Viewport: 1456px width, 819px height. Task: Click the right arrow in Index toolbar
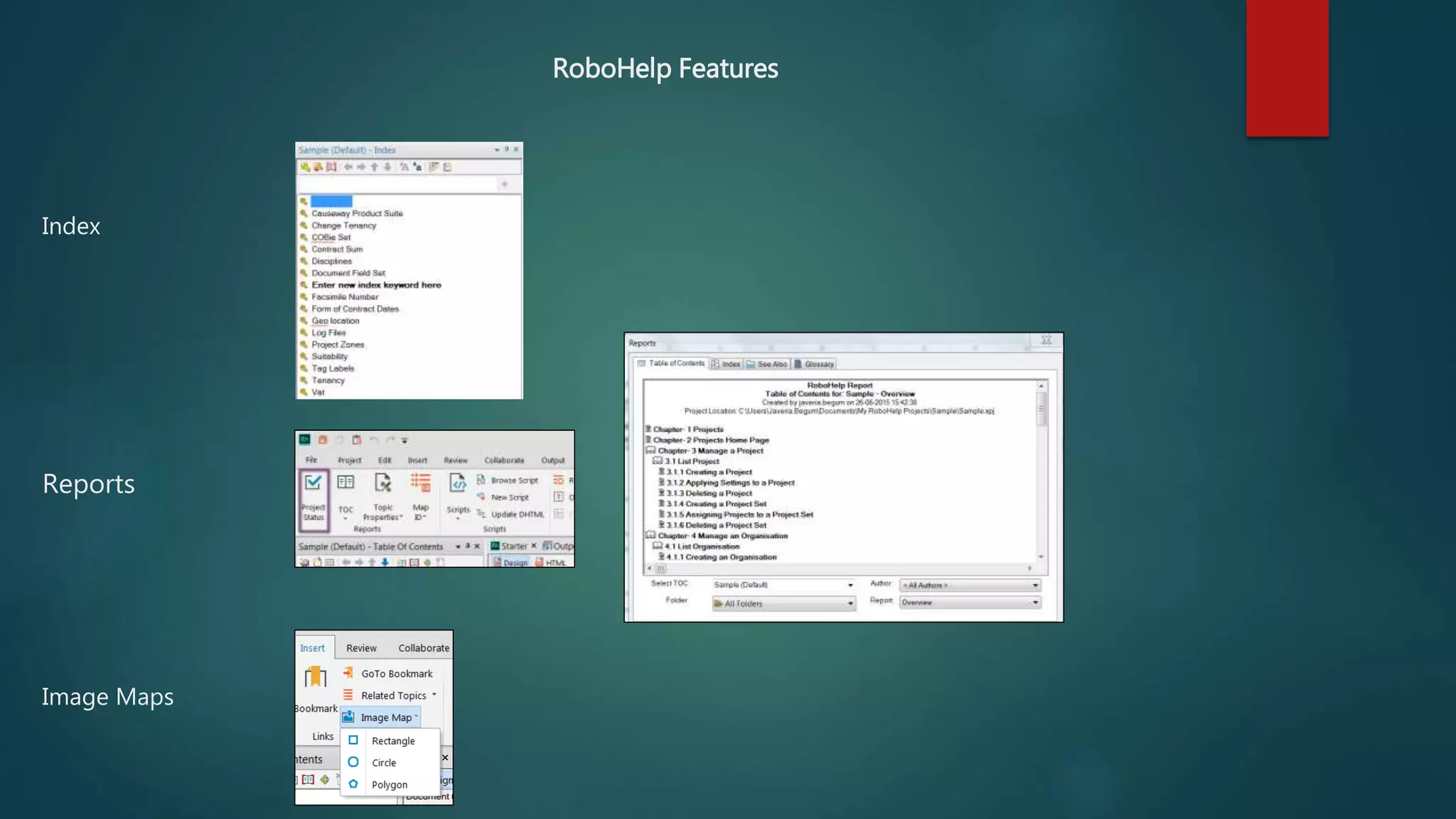pyautogui.click(x=361, y=167)
